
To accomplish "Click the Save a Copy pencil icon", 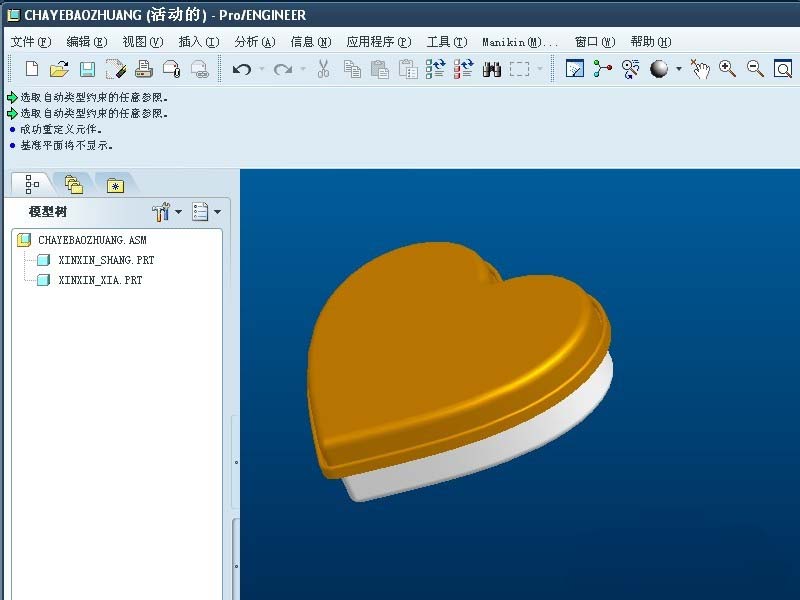I will [116, 69].
